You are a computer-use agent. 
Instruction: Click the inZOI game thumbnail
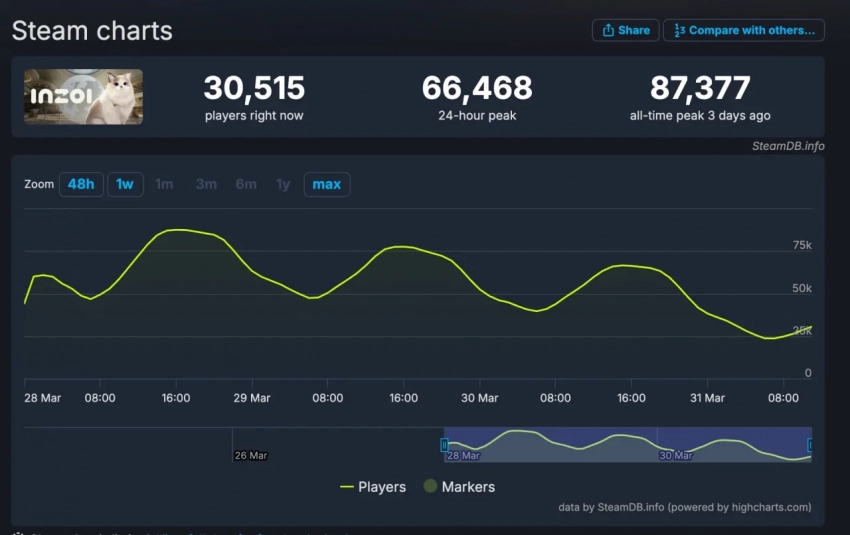pyautogui.click(x=83, y=97)
